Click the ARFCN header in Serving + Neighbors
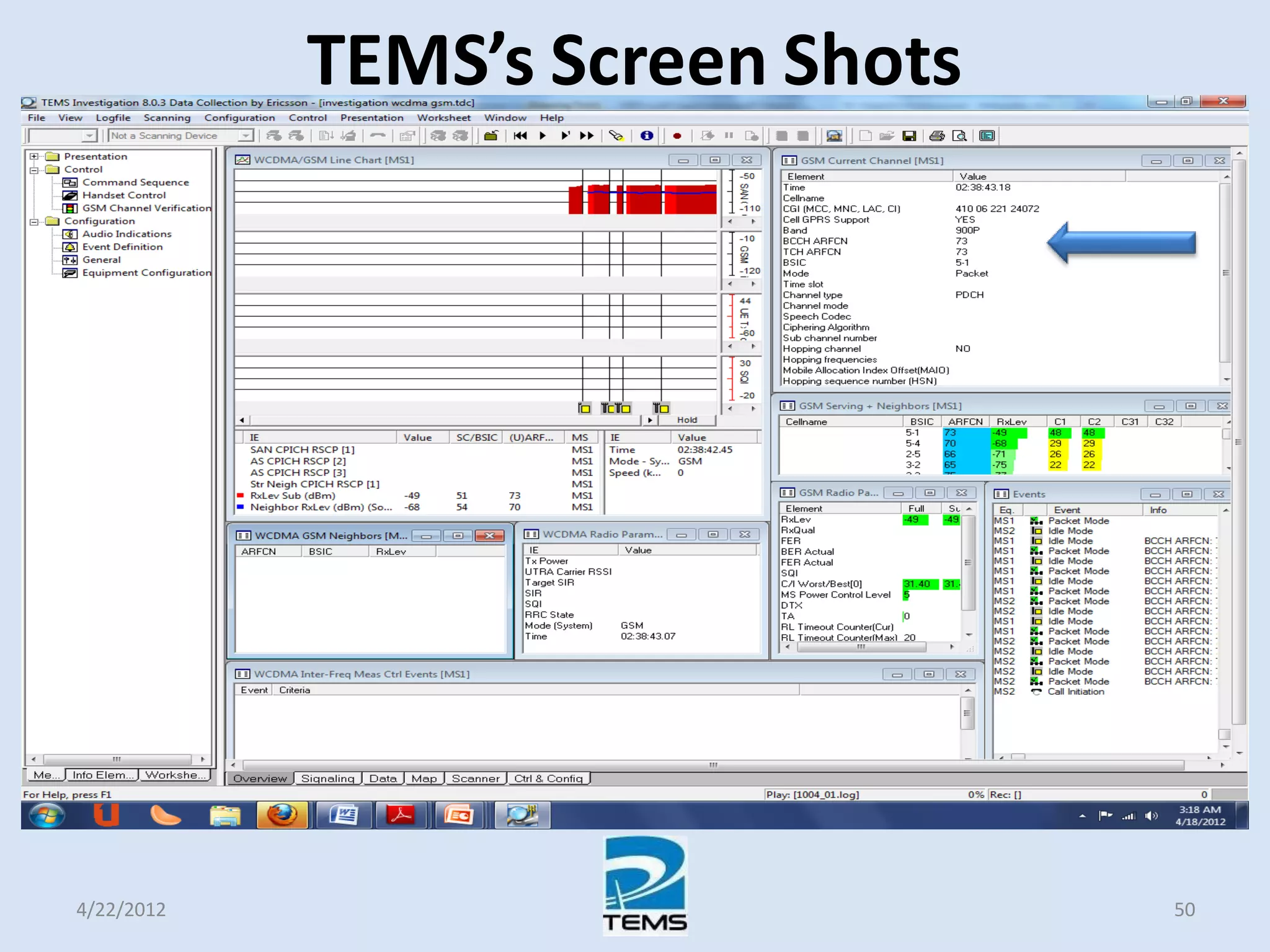1270x952 pixels. (965, 421)
